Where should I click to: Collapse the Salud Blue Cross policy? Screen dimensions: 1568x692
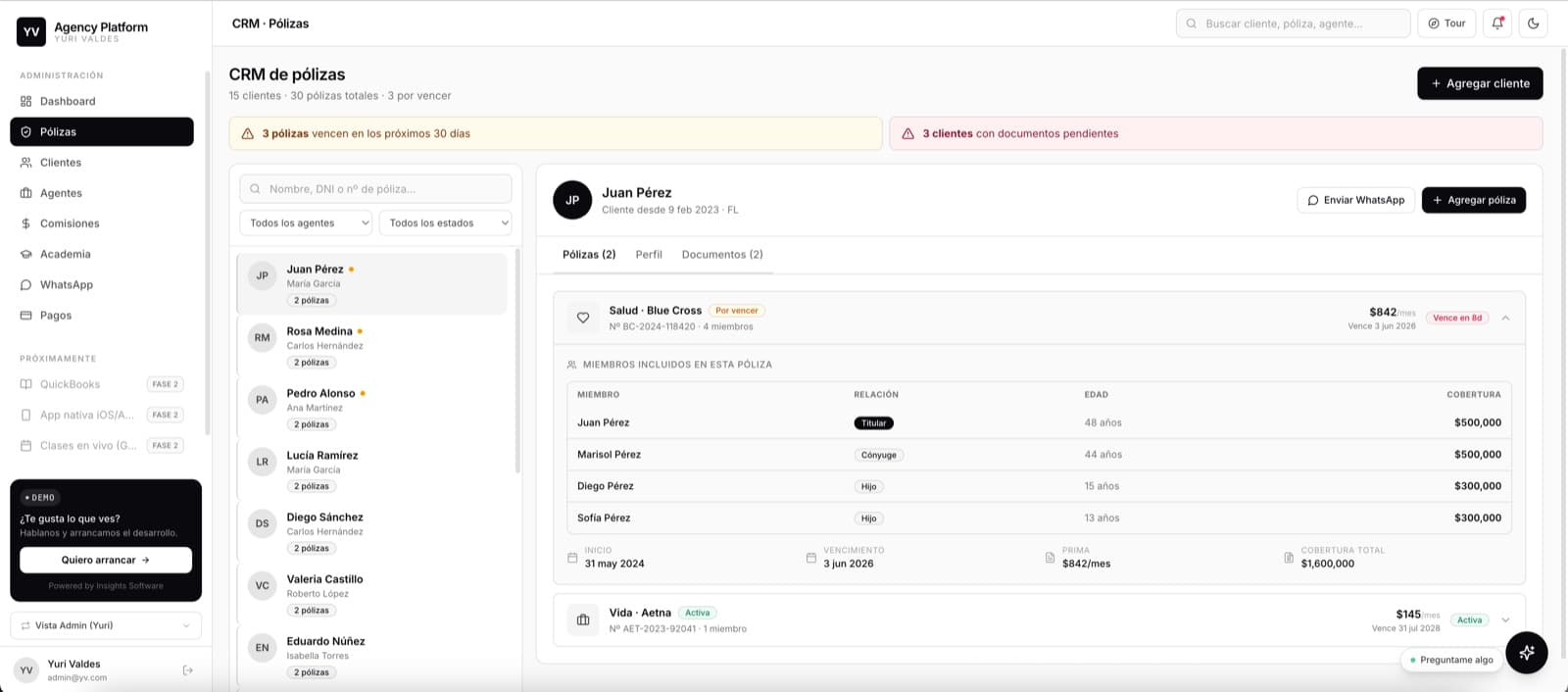[x=1505, y=318]
